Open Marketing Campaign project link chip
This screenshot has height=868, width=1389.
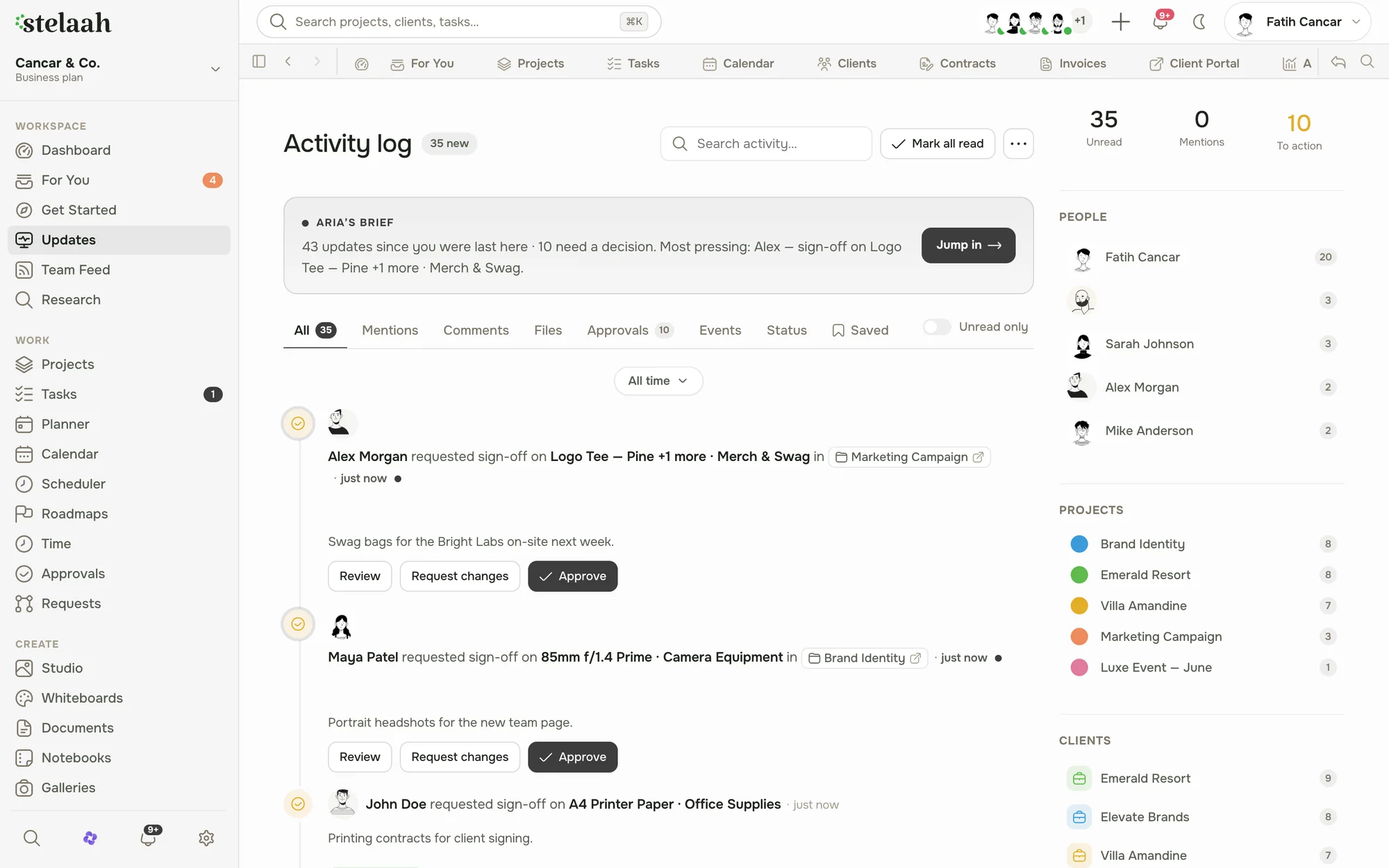coord(909,456)
